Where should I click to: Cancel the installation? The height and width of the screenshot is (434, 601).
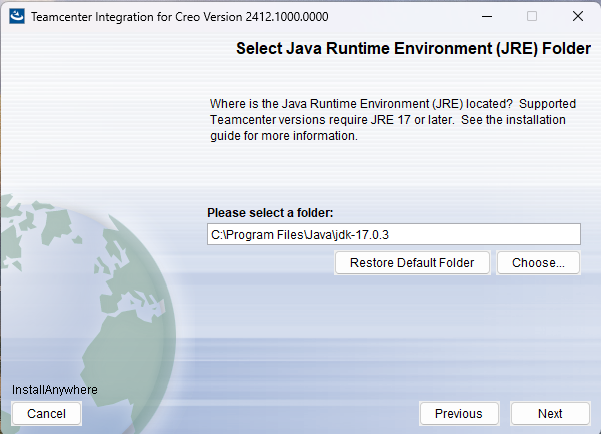[46, 414]
